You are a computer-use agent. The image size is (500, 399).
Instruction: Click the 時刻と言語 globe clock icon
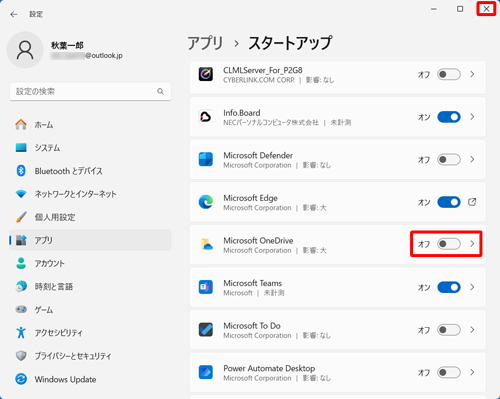pos(21,286)
